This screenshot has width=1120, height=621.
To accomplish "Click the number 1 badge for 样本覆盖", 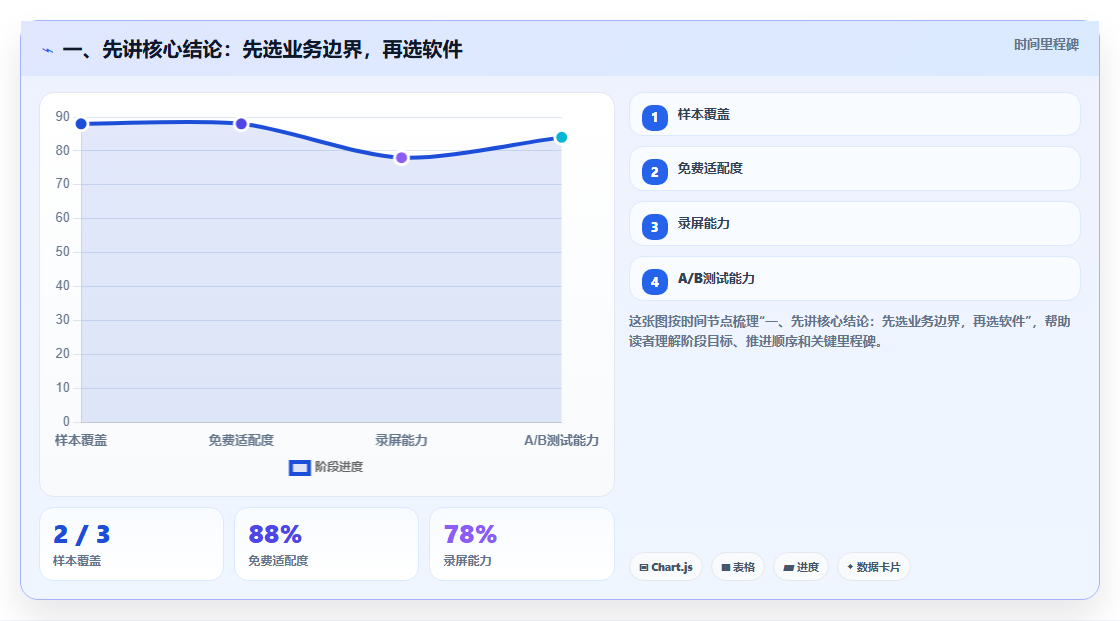I will tap(654, 118).
